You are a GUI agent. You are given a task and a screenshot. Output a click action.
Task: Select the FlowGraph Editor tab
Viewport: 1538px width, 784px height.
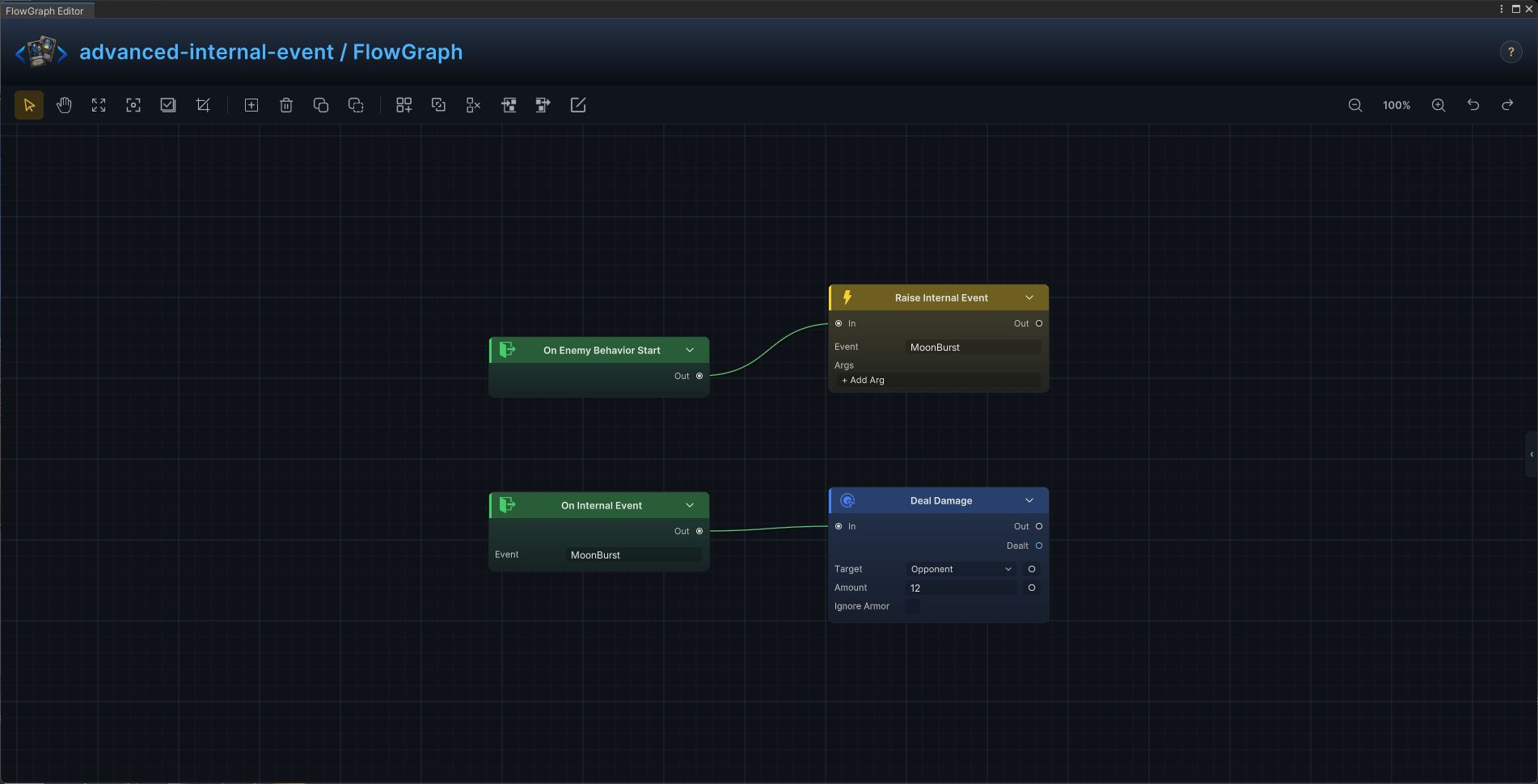(45, 11)
